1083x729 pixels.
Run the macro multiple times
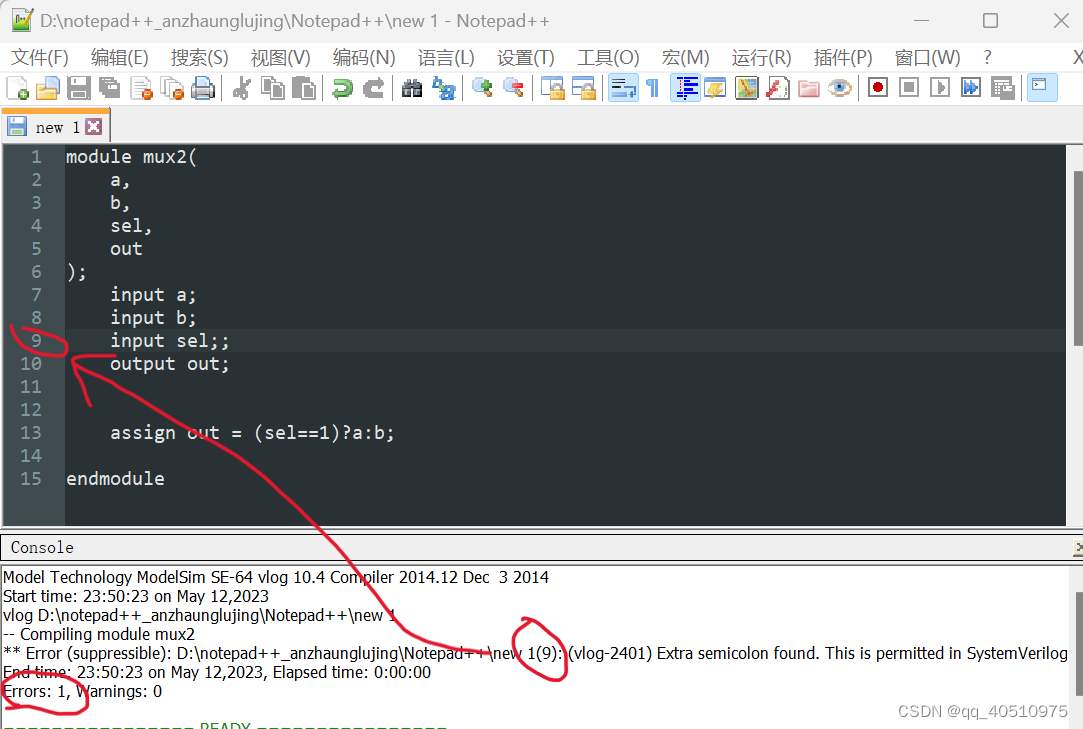pos(969,88)
